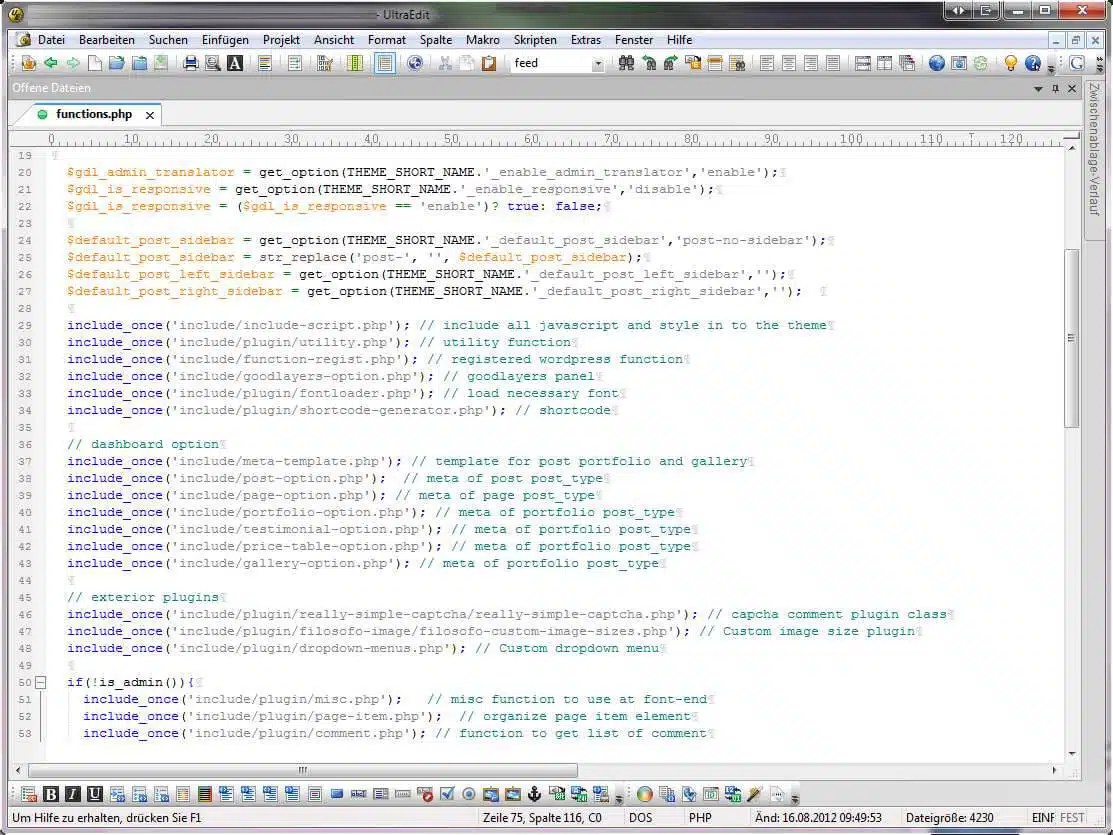Click PHP syntax mode in the status bar
Image resolution: width=1113 pixels, height=835 pixels.
(700, 817)
